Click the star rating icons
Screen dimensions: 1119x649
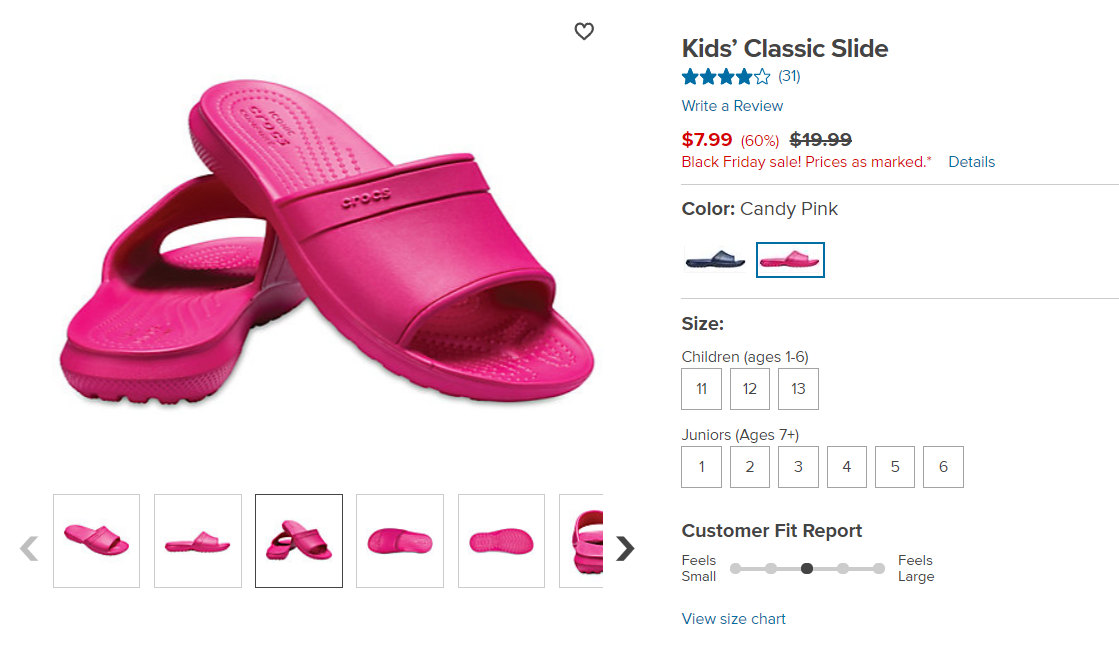click(x=726, y=76)
